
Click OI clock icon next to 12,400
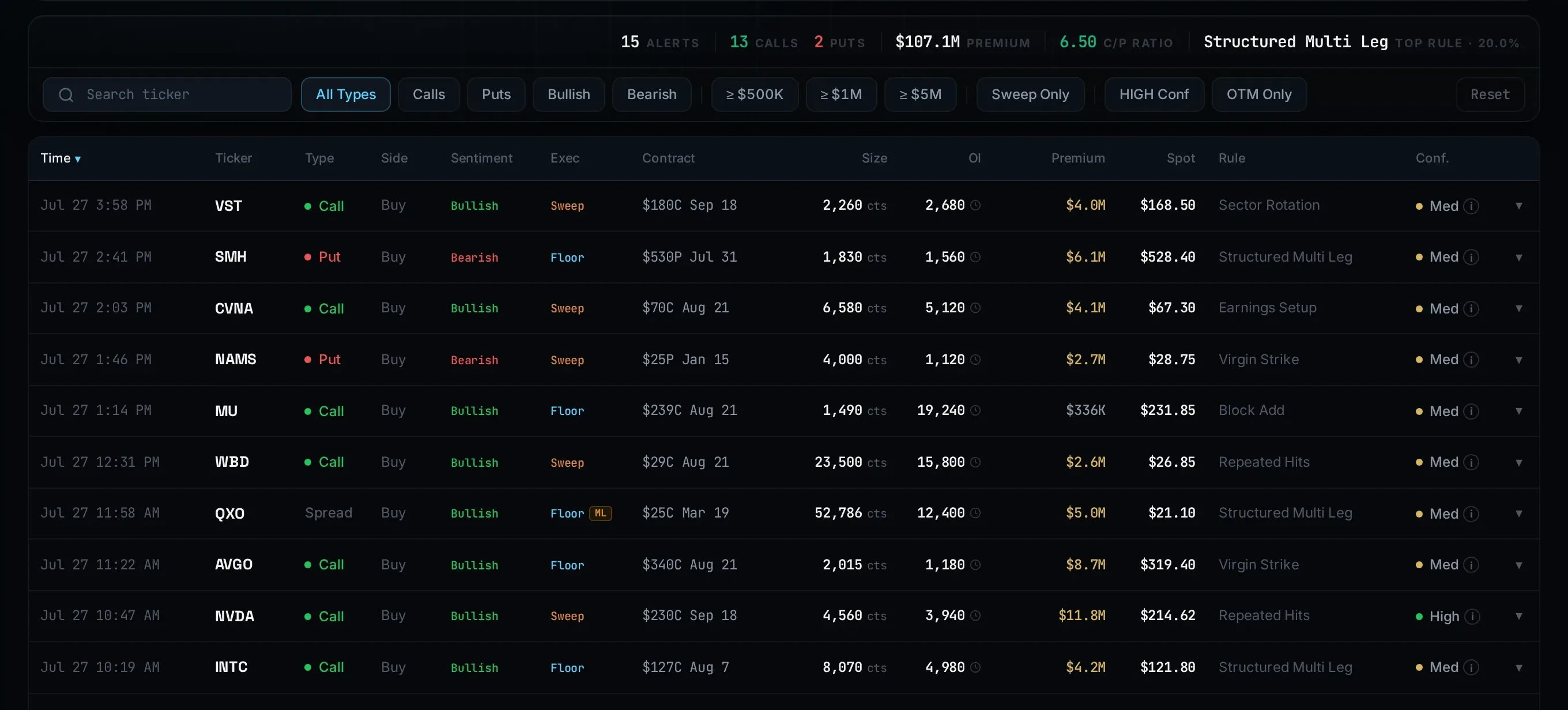point(975,513)
